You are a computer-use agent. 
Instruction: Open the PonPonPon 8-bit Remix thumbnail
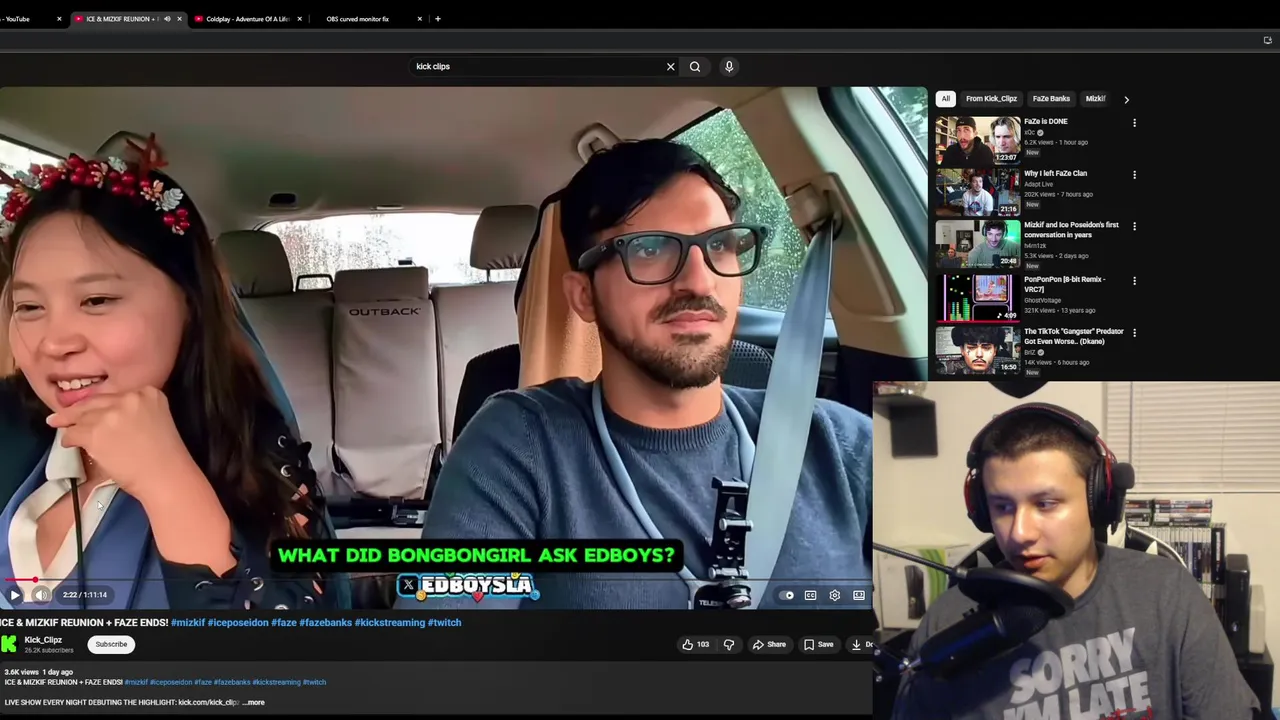click(x=977, y=297)
